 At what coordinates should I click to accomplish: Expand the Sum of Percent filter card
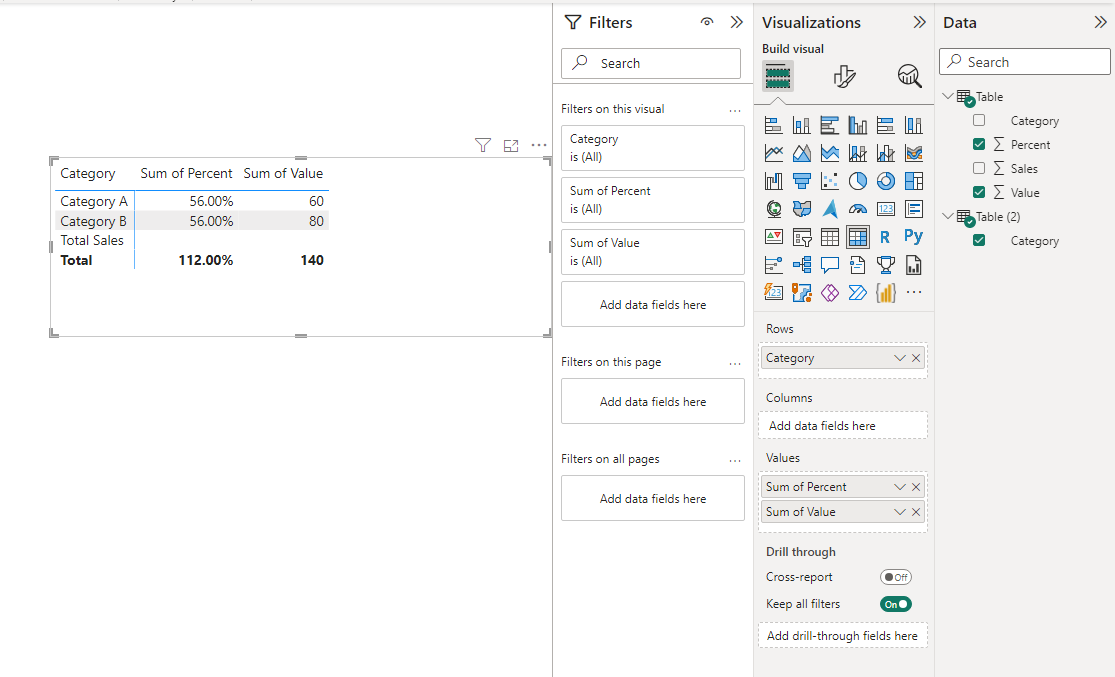[653, 200]
